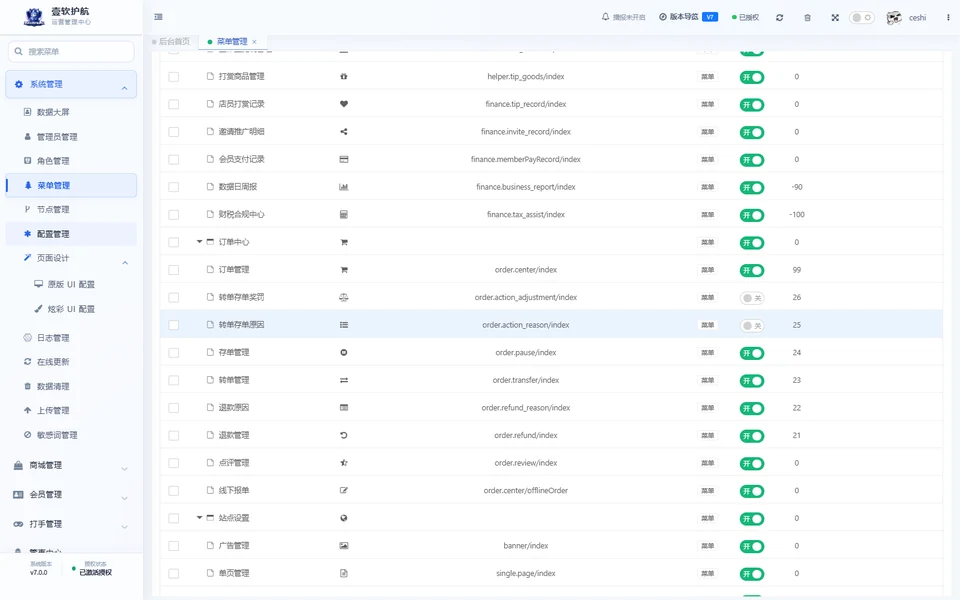Tick the checkbox for 存单管理 row
Screen dimensions: 960x600
(x=174, y=353)
